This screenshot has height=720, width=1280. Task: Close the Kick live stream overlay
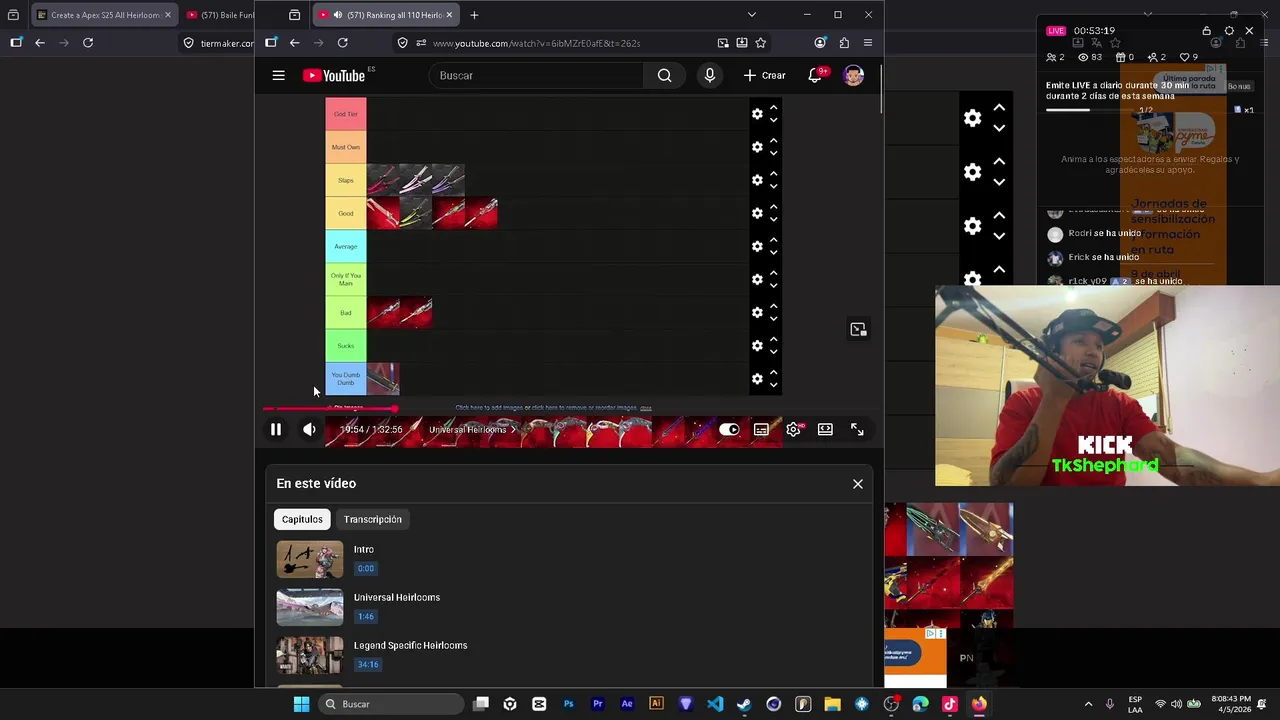1249,31
